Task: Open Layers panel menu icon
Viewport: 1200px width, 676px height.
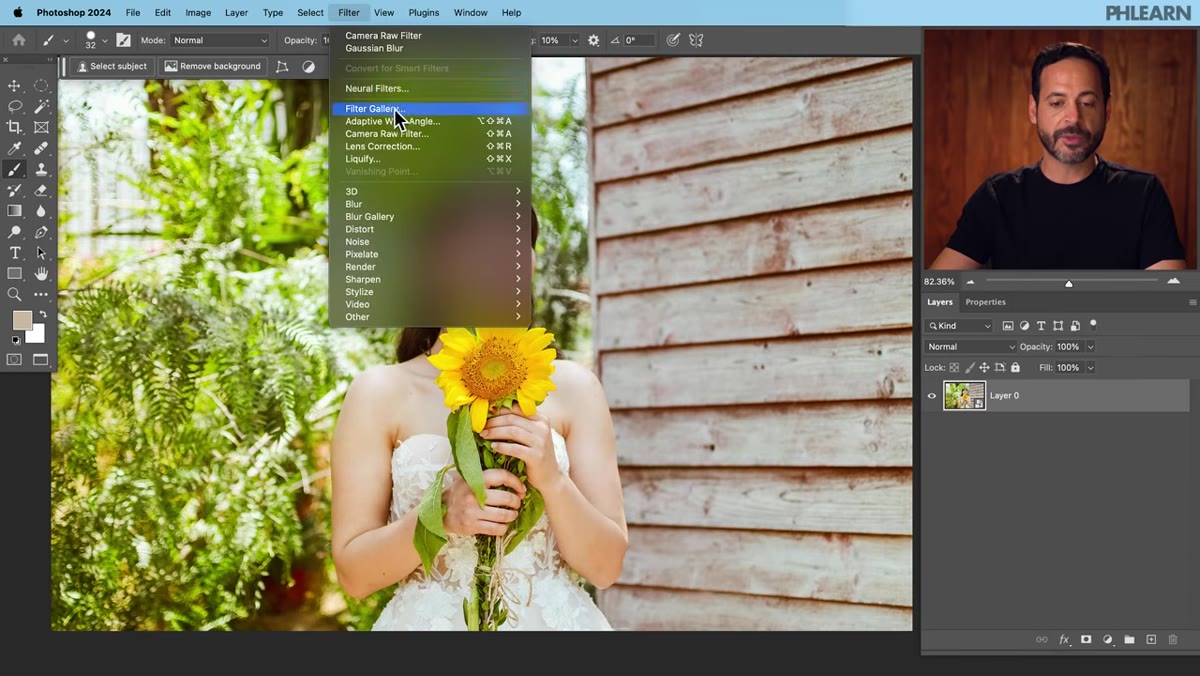Action: point(1192,302)
